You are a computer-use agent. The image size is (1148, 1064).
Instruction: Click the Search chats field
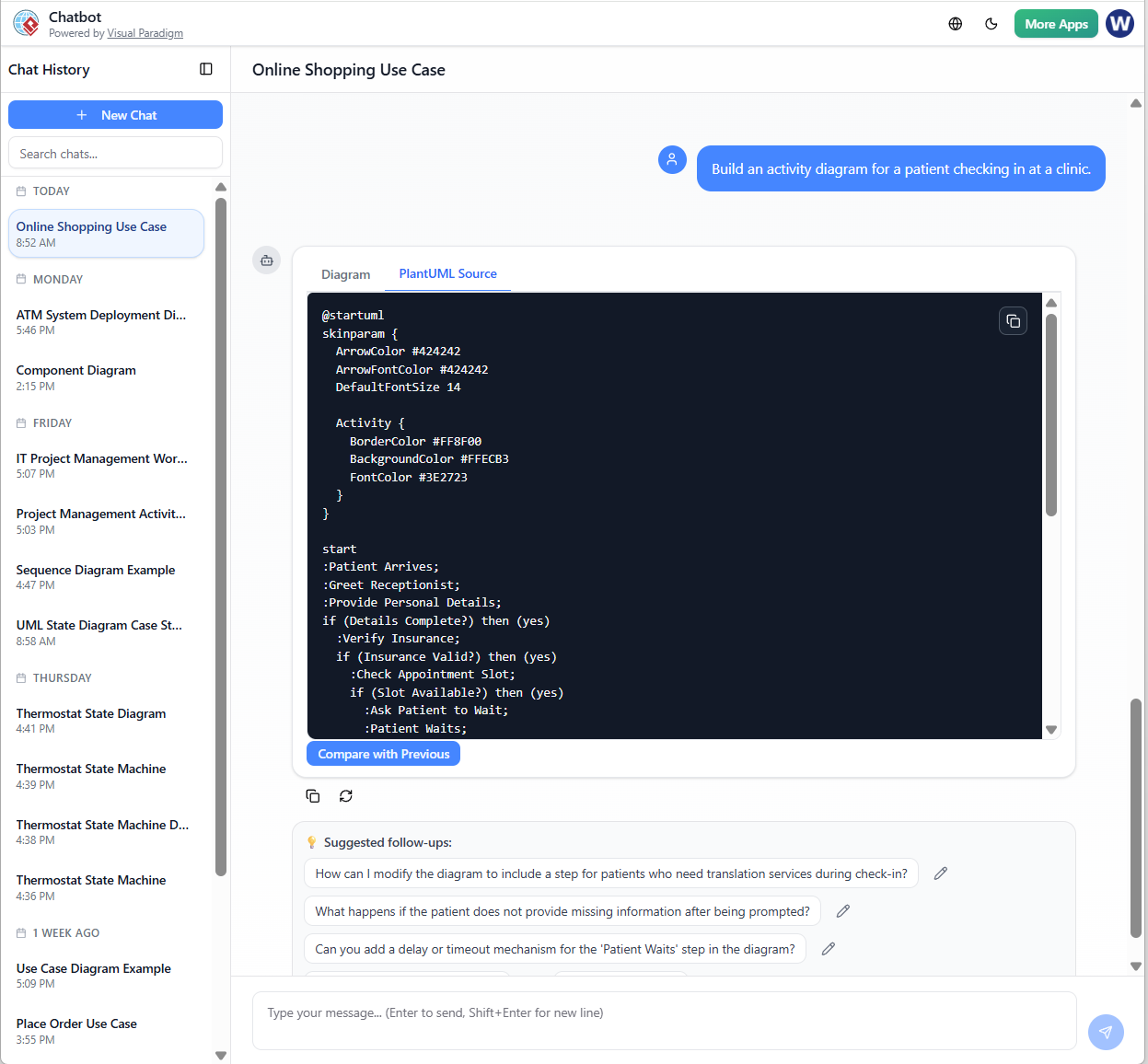[115, 154]
